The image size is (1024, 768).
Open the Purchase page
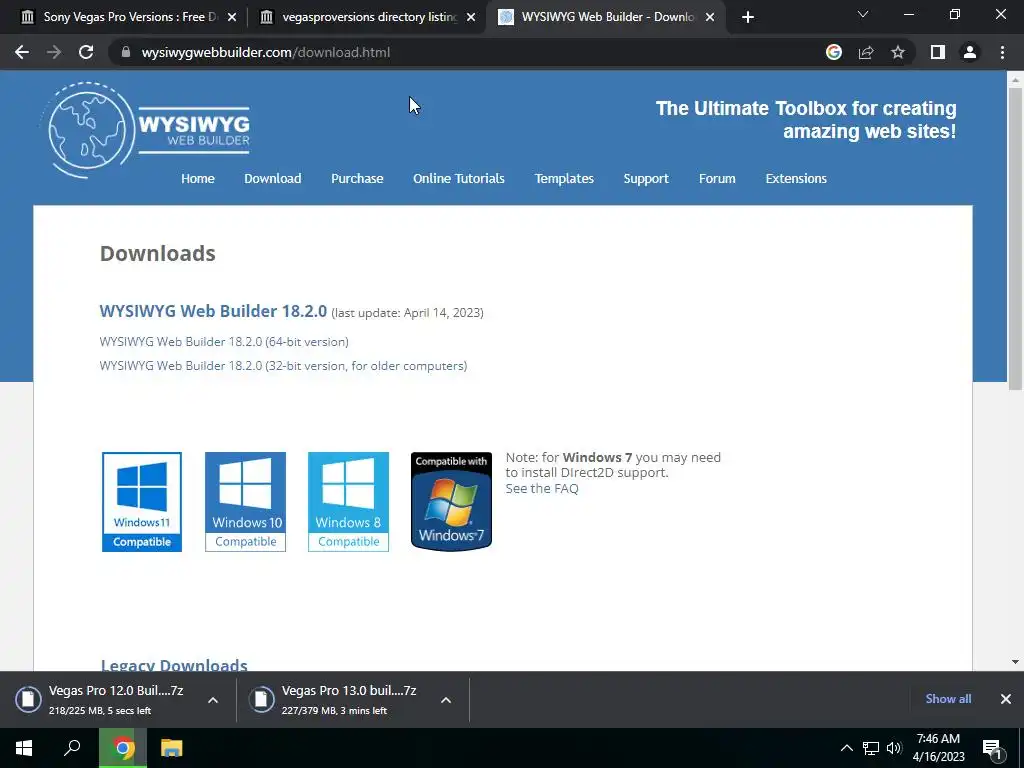click(x=357, y=178)
